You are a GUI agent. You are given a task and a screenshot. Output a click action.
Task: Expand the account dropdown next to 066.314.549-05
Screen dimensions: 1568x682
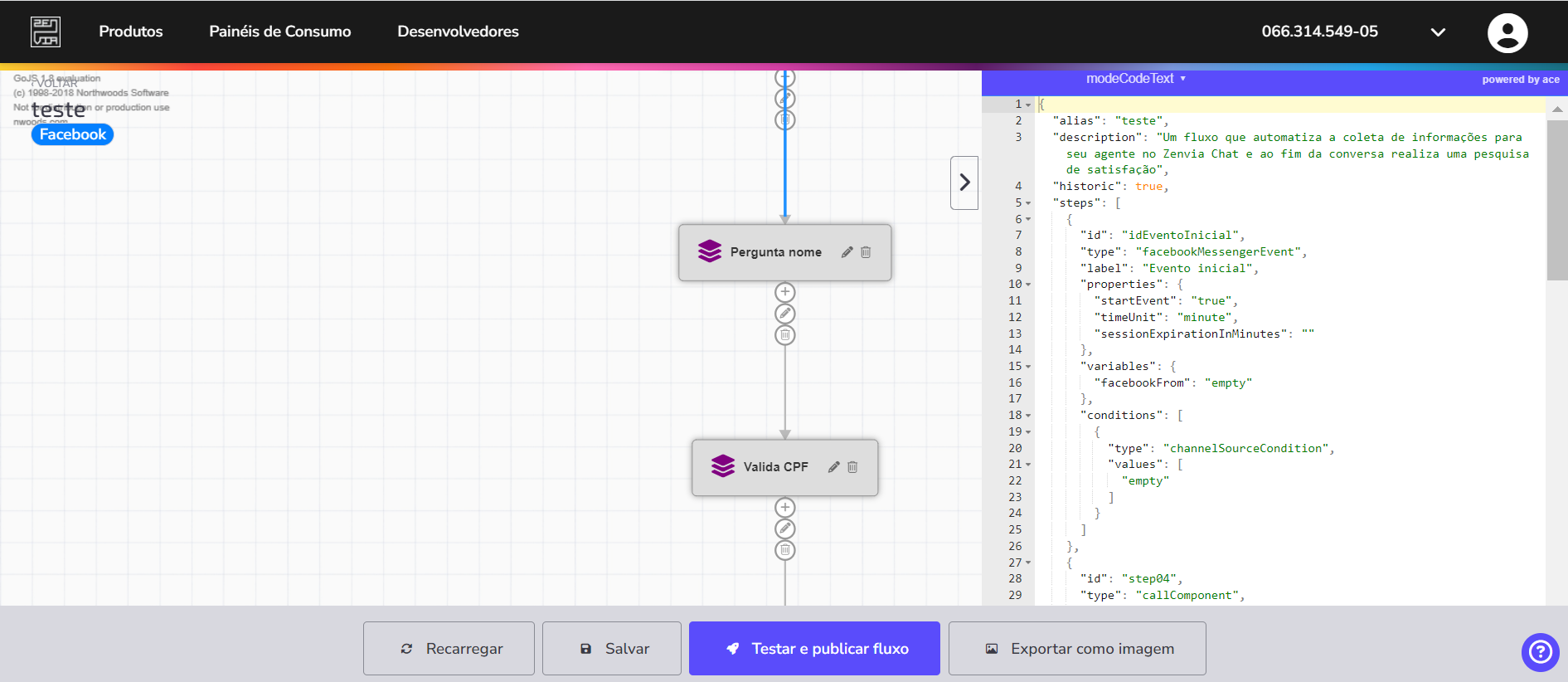pos(1439,32)
